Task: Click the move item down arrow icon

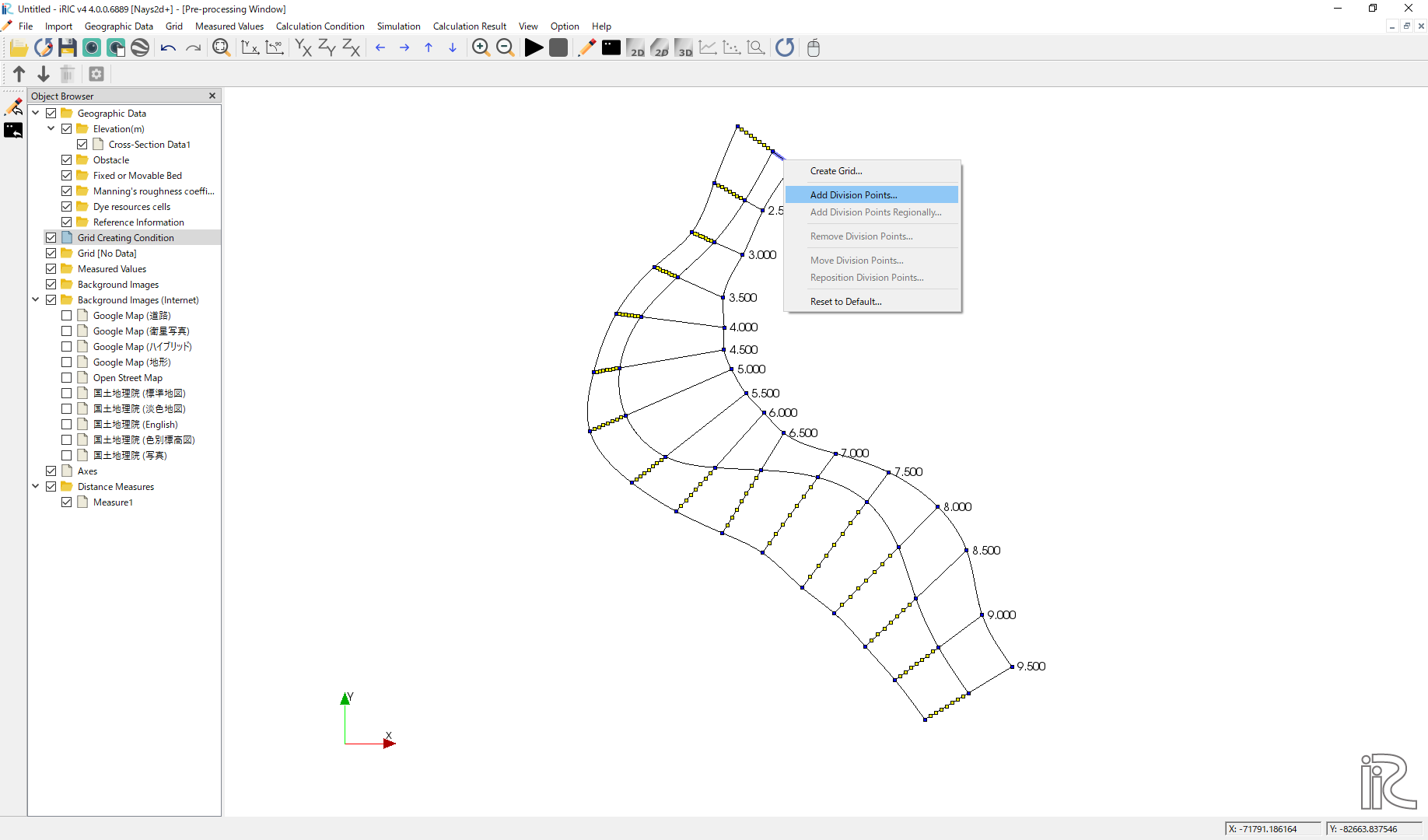Action: click(44, 74)
